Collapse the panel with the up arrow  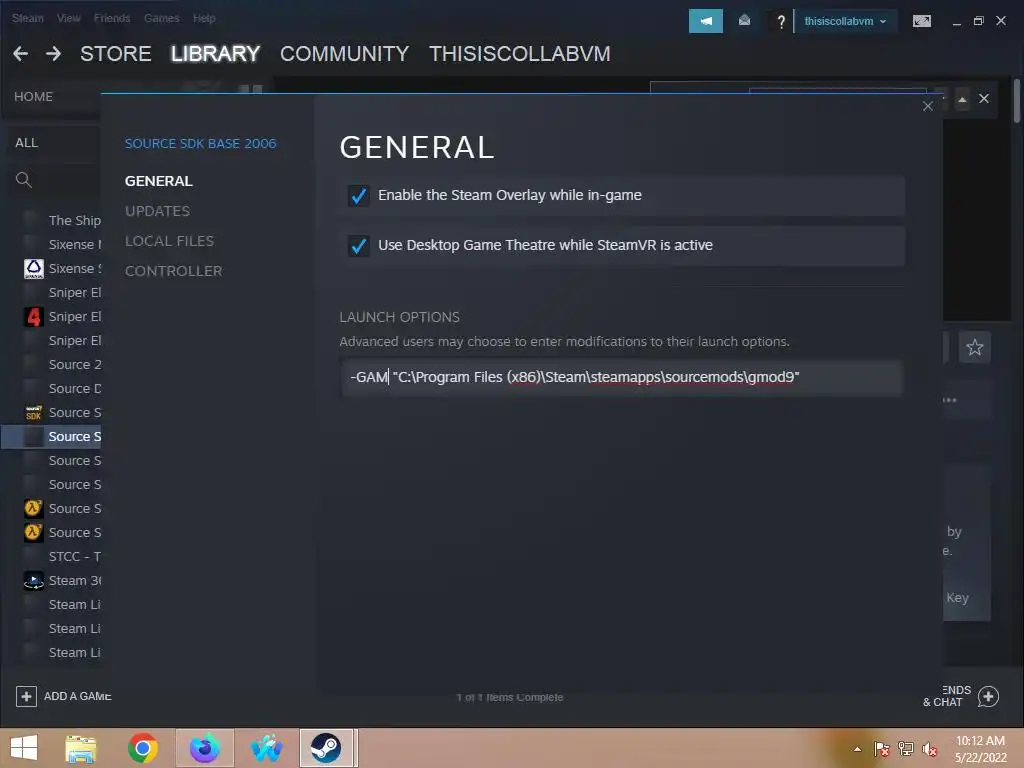(x=962, y=99)
